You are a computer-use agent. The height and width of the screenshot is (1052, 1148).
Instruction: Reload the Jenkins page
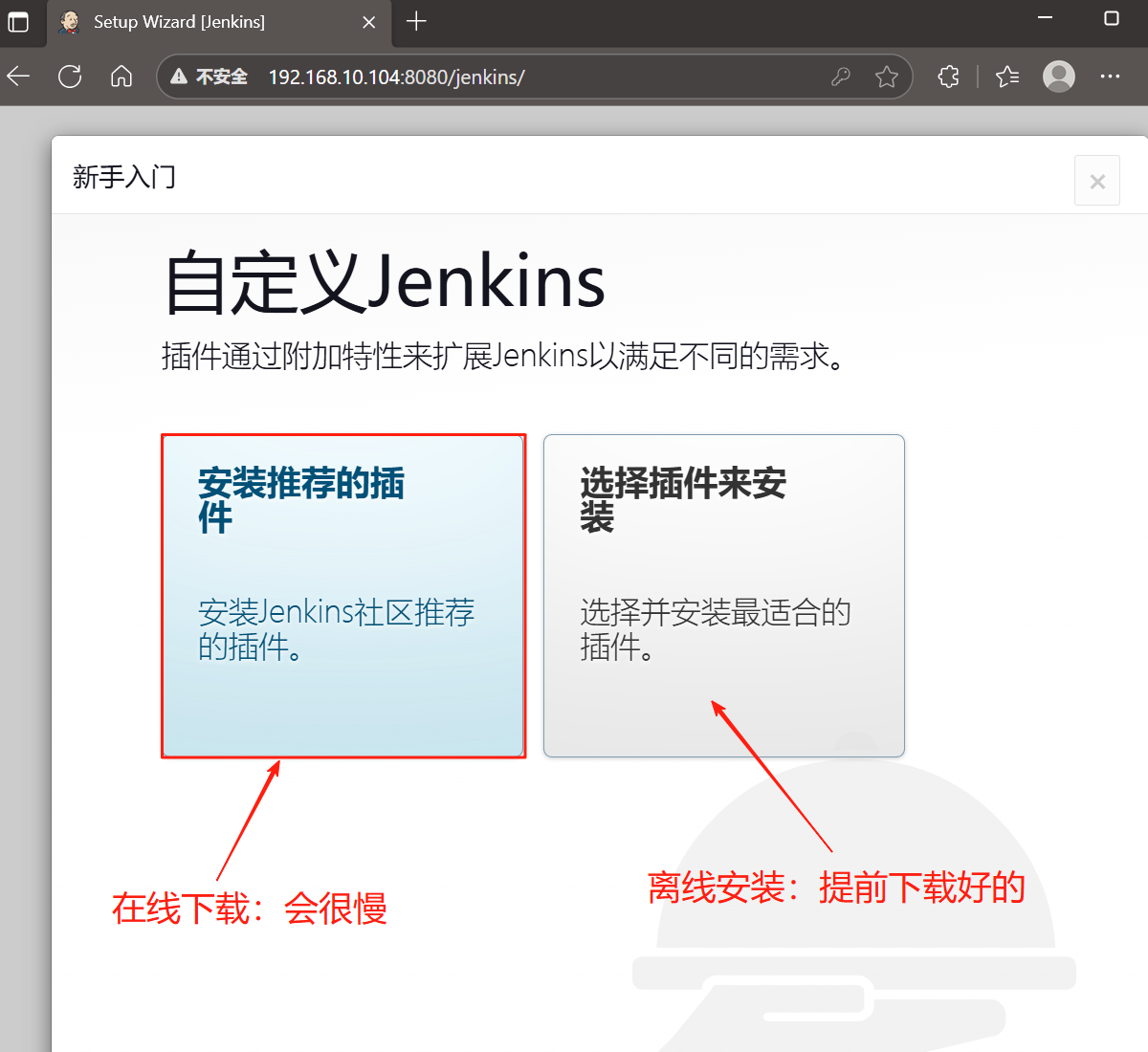tap(70, 77)
